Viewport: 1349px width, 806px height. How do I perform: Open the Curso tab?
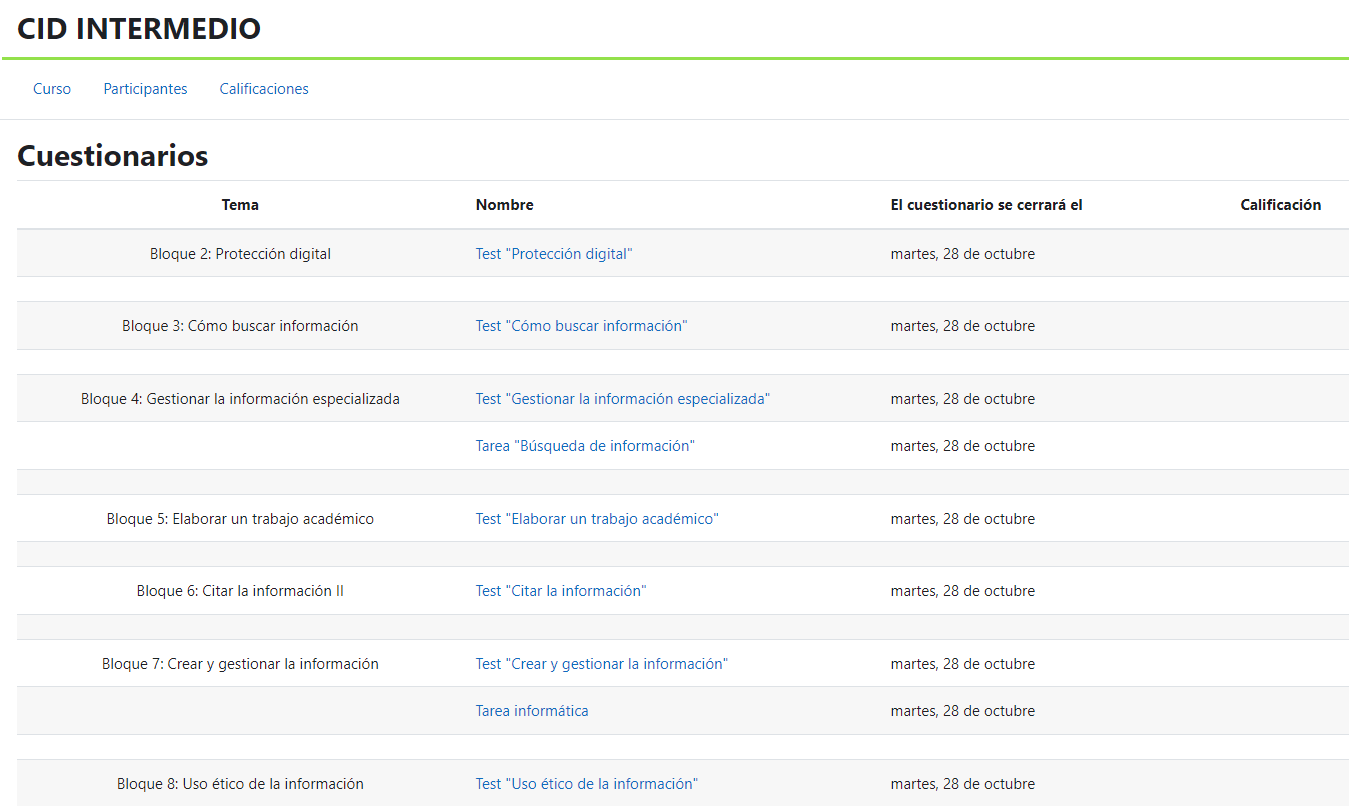click(x=52, y=89)
